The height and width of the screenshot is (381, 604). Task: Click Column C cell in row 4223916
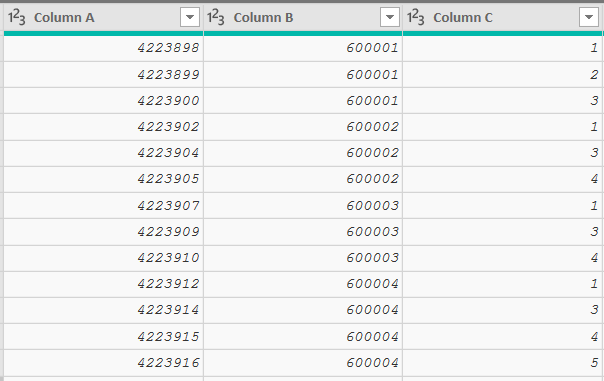(x=502, y=363)
